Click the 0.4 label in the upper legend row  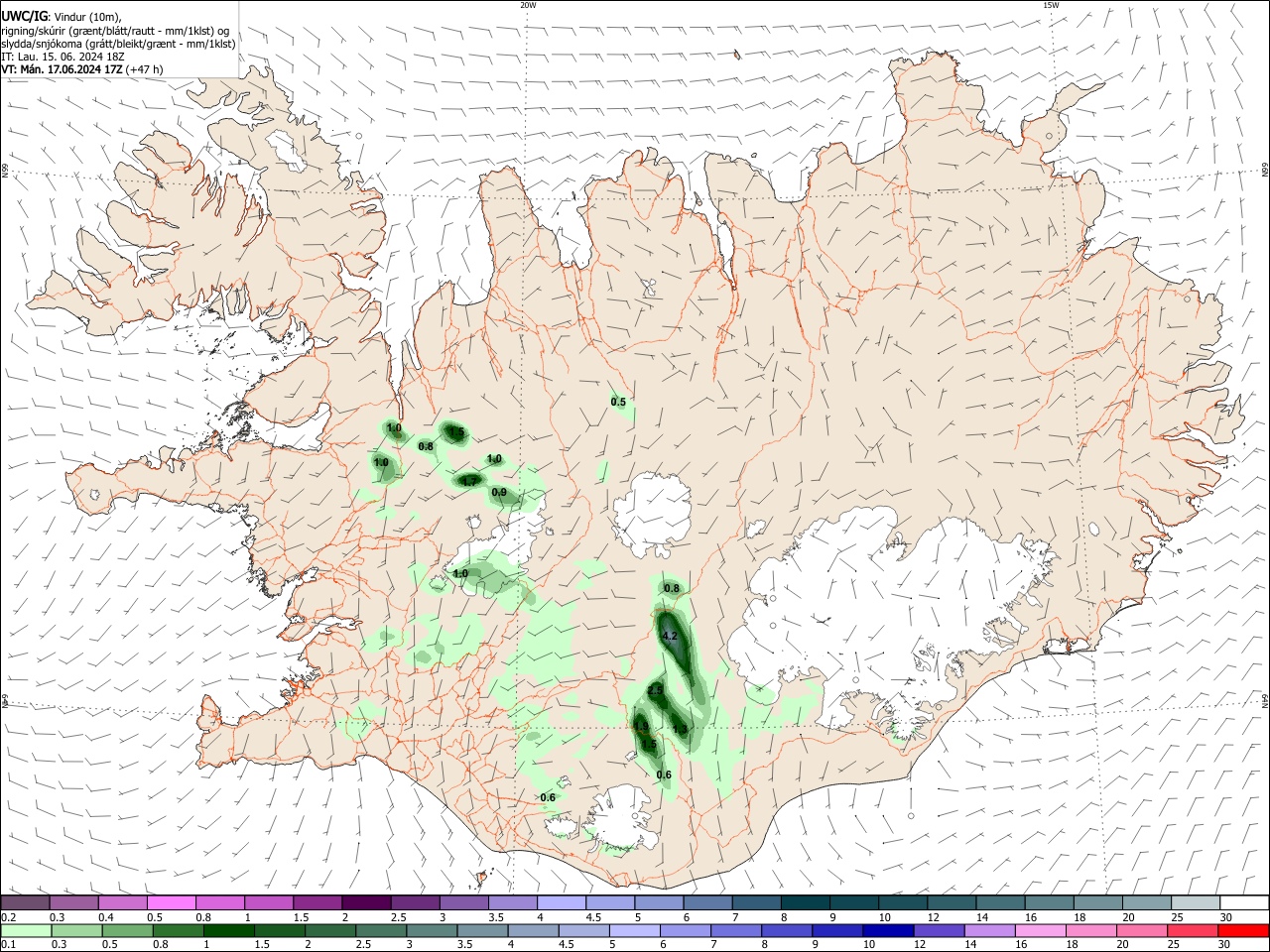[105, 917]
